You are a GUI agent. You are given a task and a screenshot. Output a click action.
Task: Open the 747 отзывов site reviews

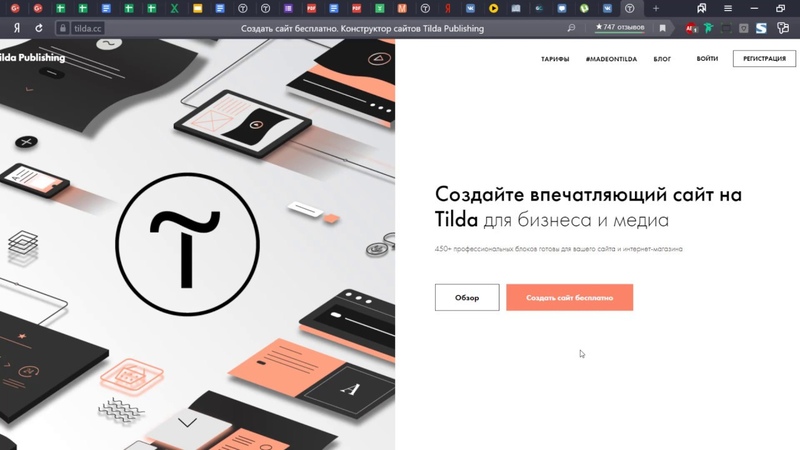pyautogui.click(x=619, y=27)
